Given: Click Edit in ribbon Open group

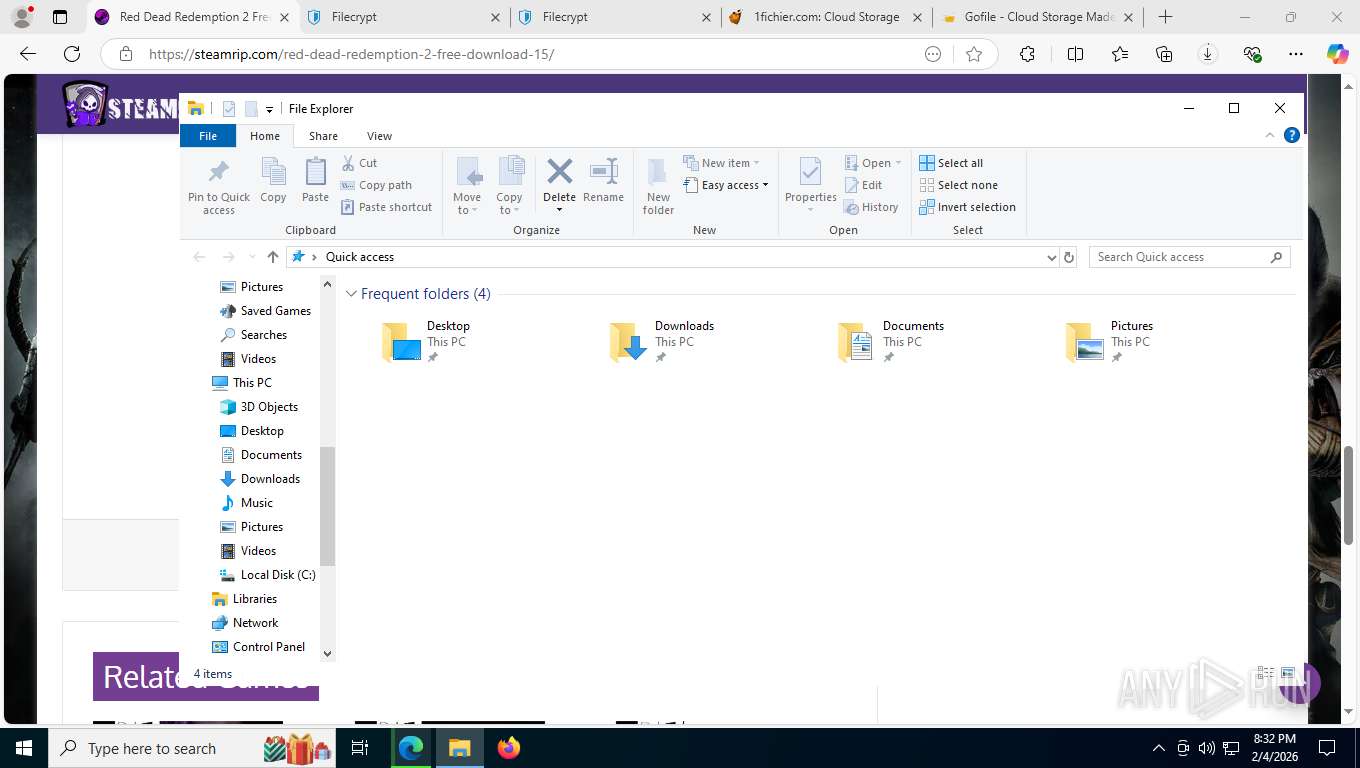Looking at the screenshot, I should pyautogui.click(x=864, y=185).
